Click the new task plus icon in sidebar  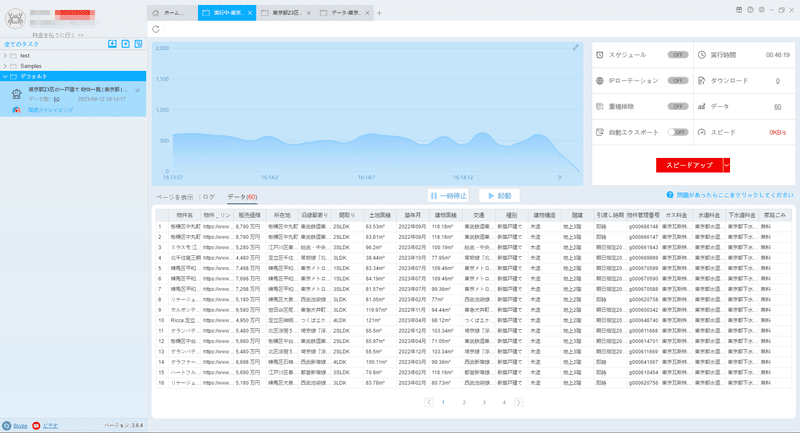(x=126, y=44)
